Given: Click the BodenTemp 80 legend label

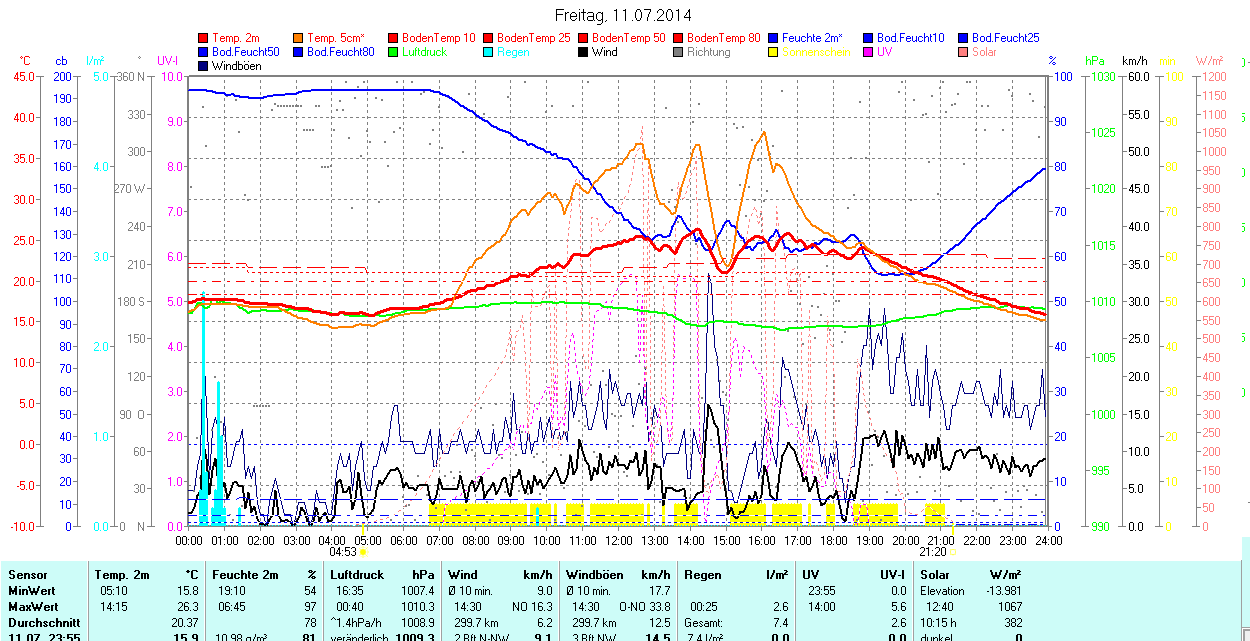Looking at the screenshot, I should click(x=723, y=38).
